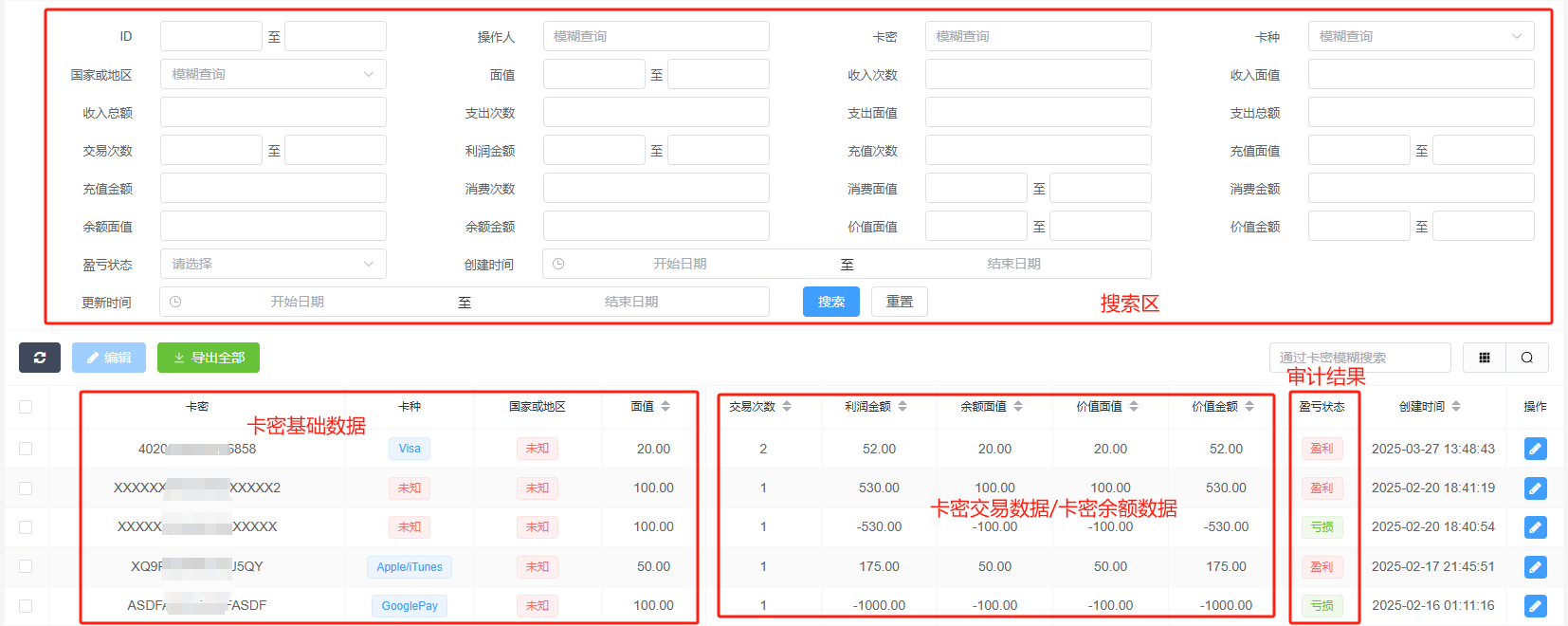Image resolution: width=1568 pixels, height=626 pixels.
Task: Focus the 收入总额 input field
Action: 273,112
